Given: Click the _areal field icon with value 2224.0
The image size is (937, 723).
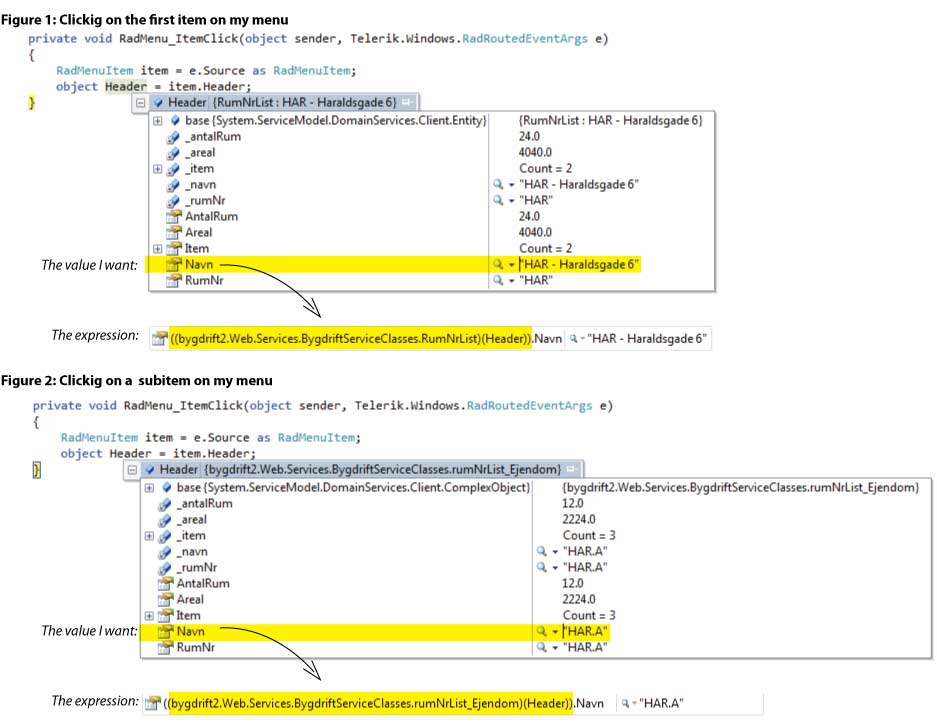Looking at the screenshot, I should click(165, 520).
